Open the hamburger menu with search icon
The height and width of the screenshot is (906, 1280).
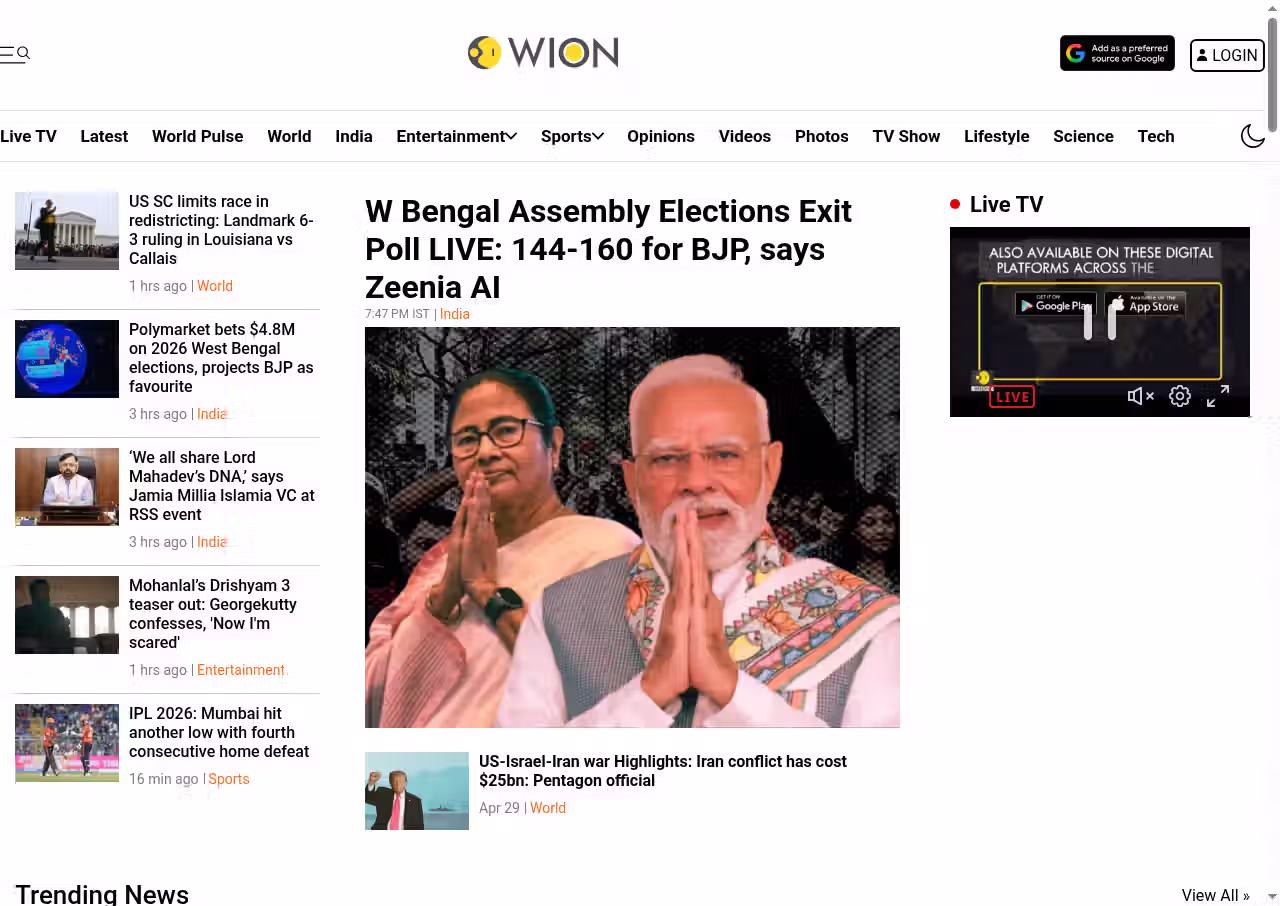click(15, 54)
